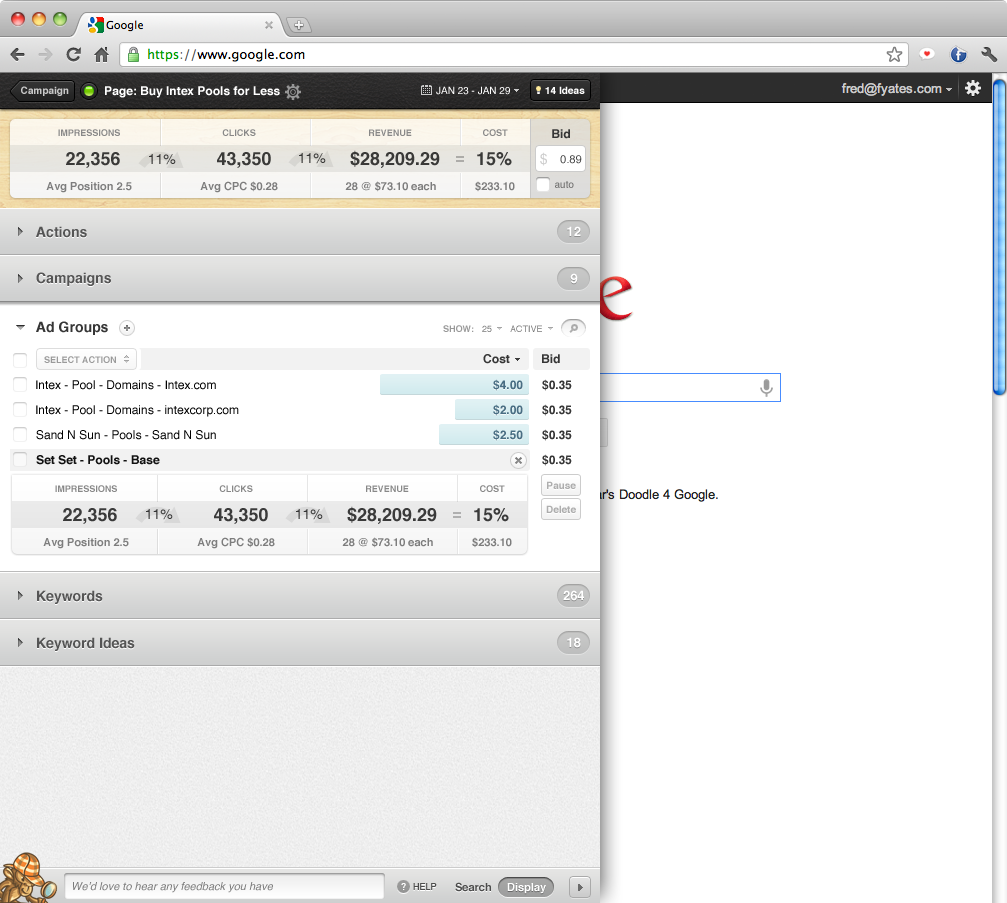Click the detective mascot icon
Viewport: 1007px width, 903px height.
27,877
